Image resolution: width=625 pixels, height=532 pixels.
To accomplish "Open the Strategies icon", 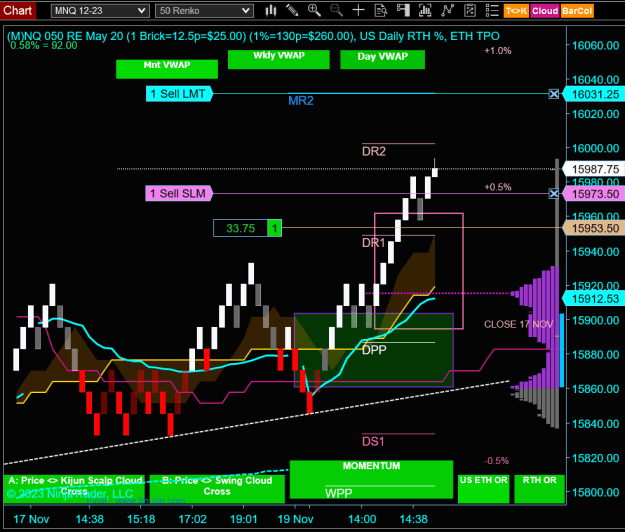I will [x=470, y=11].
